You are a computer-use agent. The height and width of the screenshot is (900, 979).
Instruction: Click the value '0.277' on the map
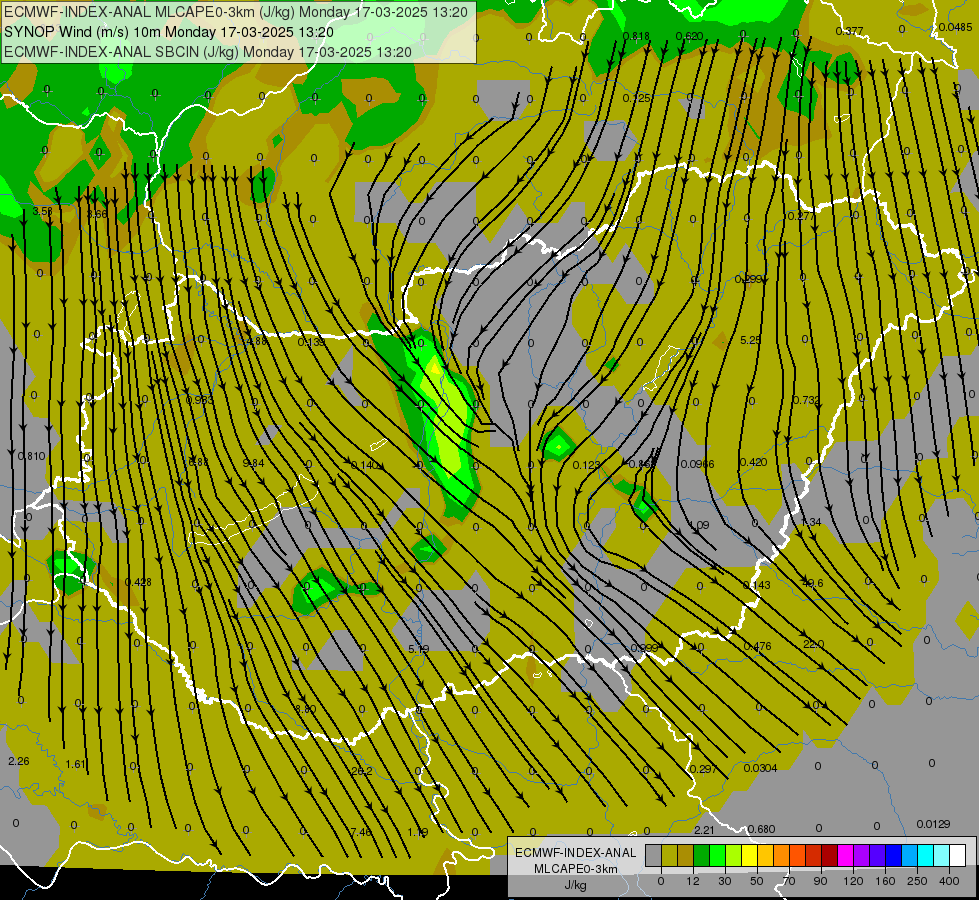pyautogui.click(x=801, y=216)
